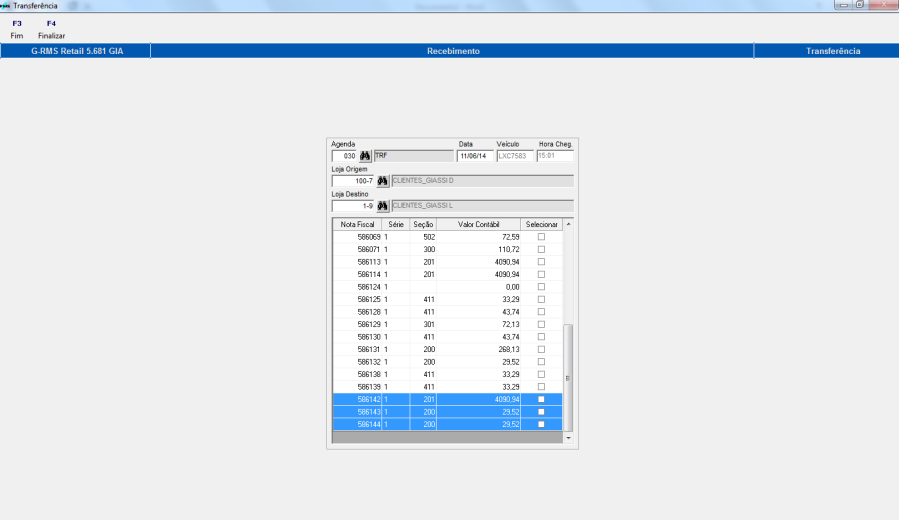Click the table vertical scrollbar thumb
Viewport: 899px width, 520px height.
coord(568,378)
